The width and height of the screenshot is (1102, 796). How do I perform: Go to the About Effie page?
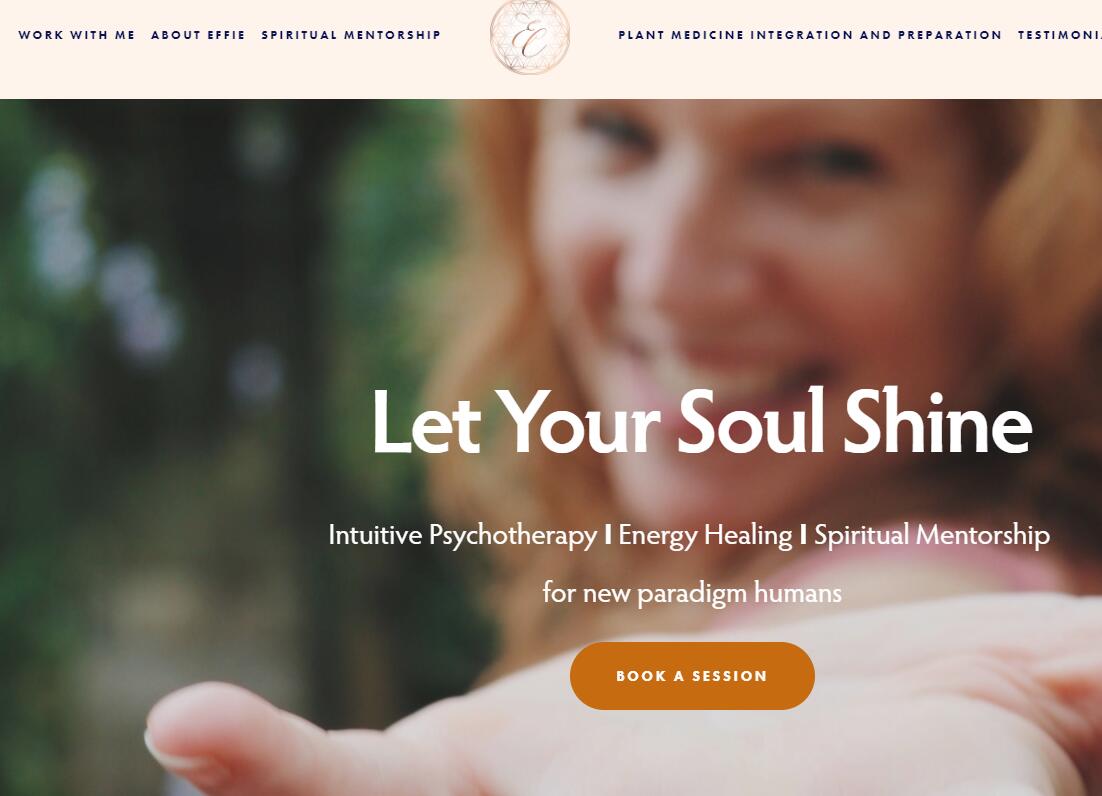pos(198,35)
